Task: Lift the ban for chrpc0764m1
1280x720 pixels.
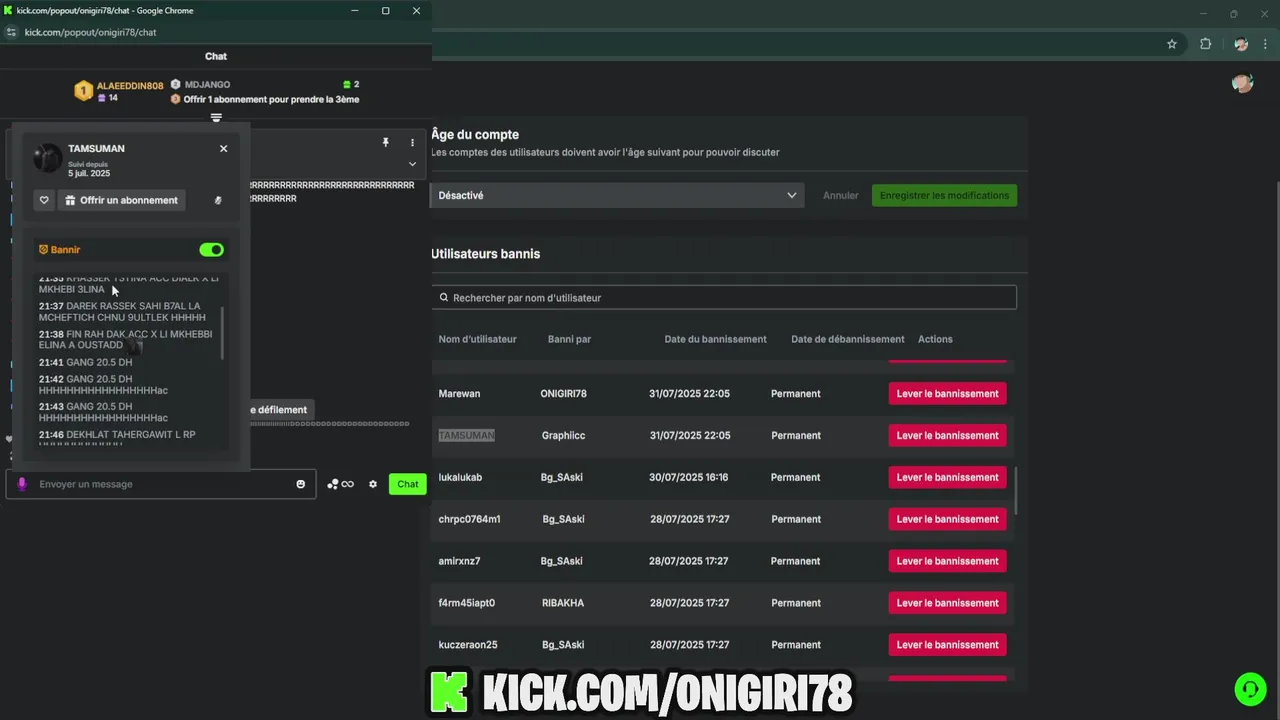Action: 947,519
